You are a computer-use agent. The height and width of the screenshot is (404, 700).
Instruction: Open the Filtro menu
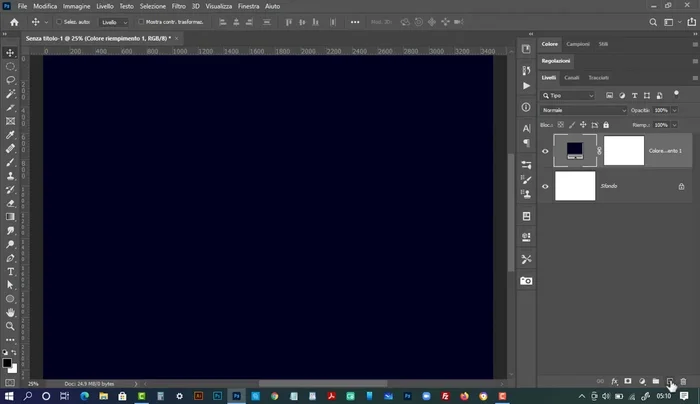coord(178,6)
